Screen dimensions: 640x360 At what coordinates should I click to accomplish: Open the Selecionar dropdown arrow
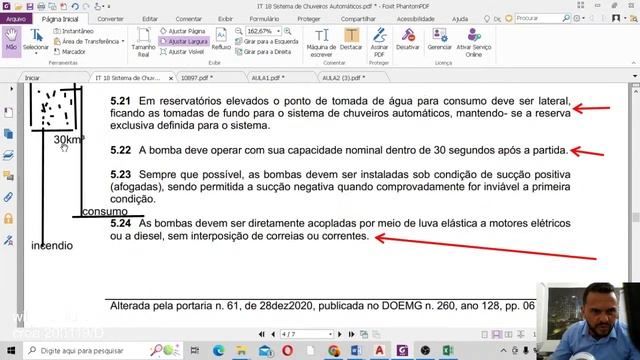36,53
